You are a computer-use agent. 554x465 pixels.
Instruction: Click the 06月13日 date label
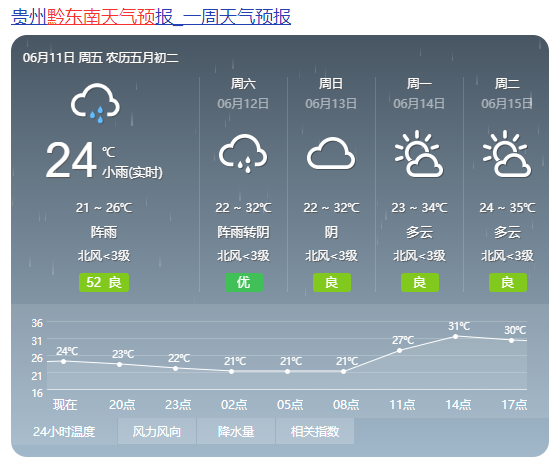click(x=331, y=104)
